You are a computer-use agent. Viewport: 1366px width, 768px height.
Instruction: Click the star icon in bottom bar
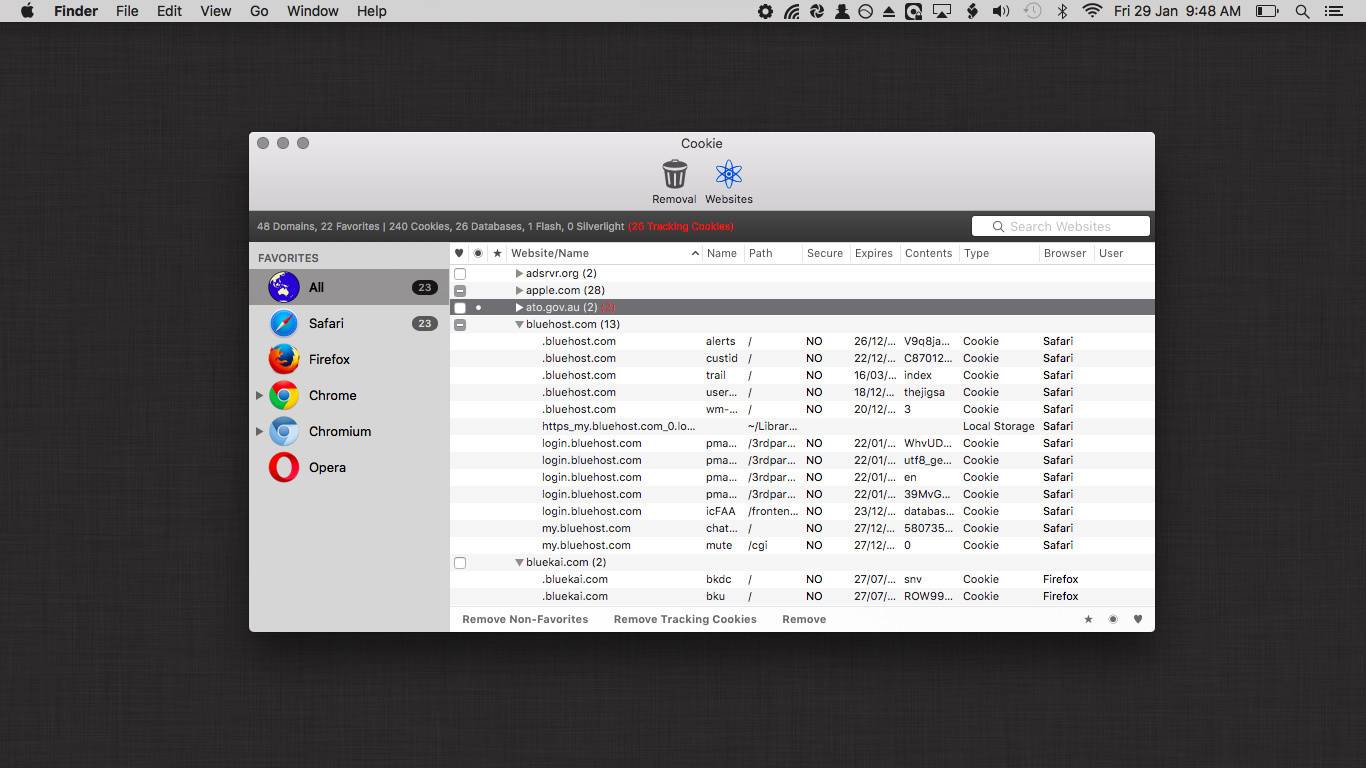click(x=1088, y=619)
